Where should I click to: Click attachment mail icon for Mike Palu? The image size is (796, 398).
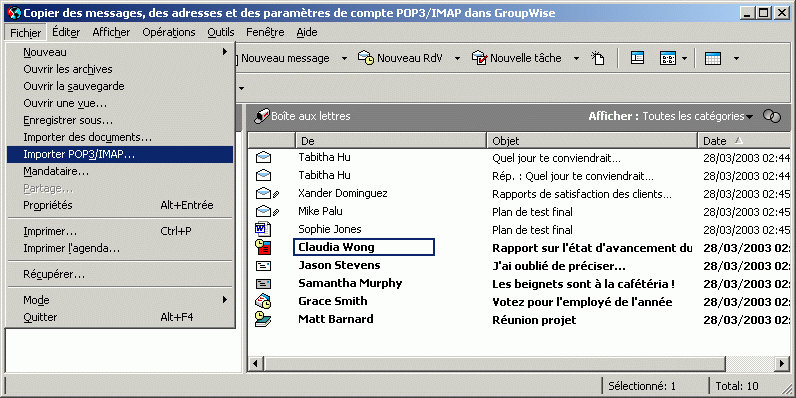(267, 211)
